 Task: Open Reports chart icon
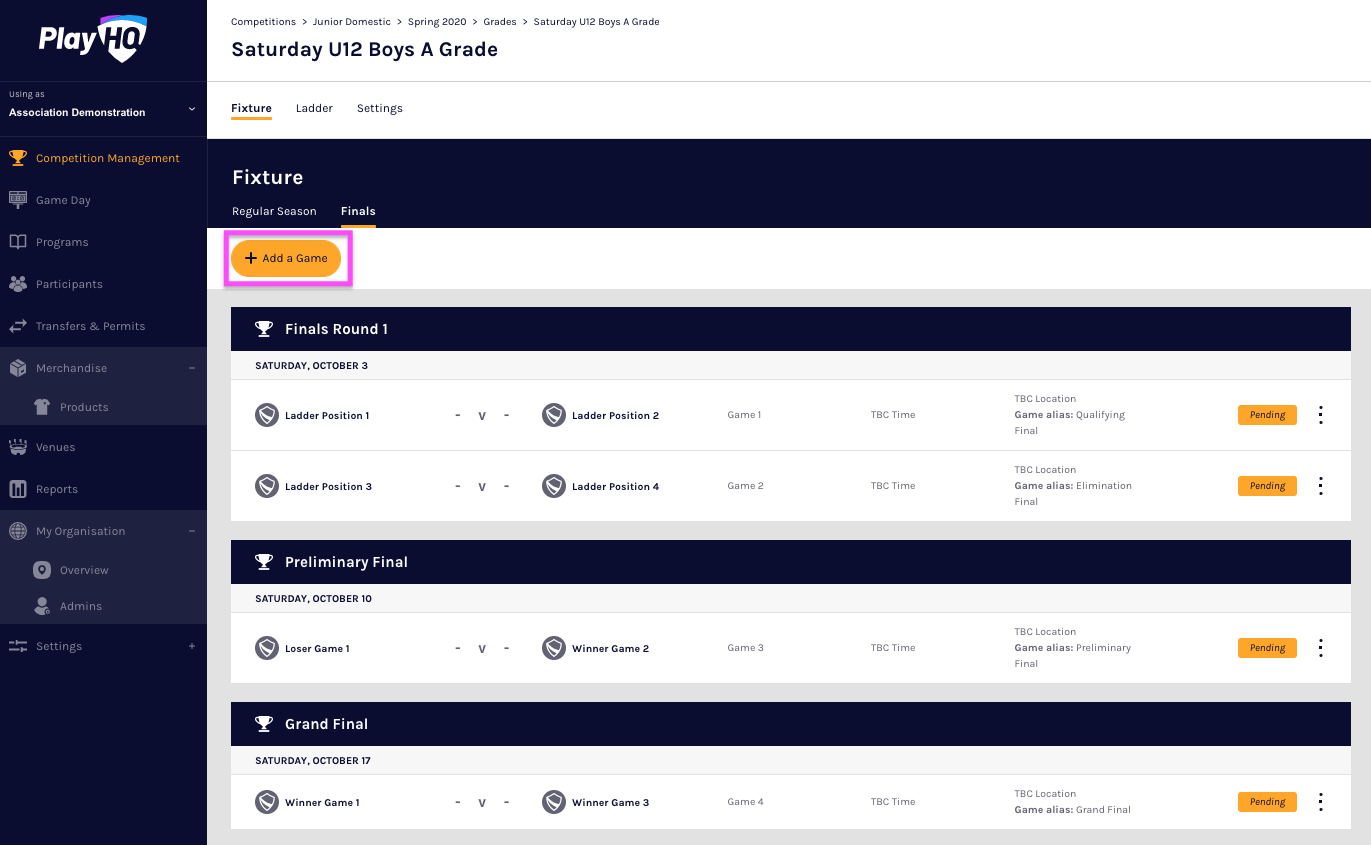point(18,489)
